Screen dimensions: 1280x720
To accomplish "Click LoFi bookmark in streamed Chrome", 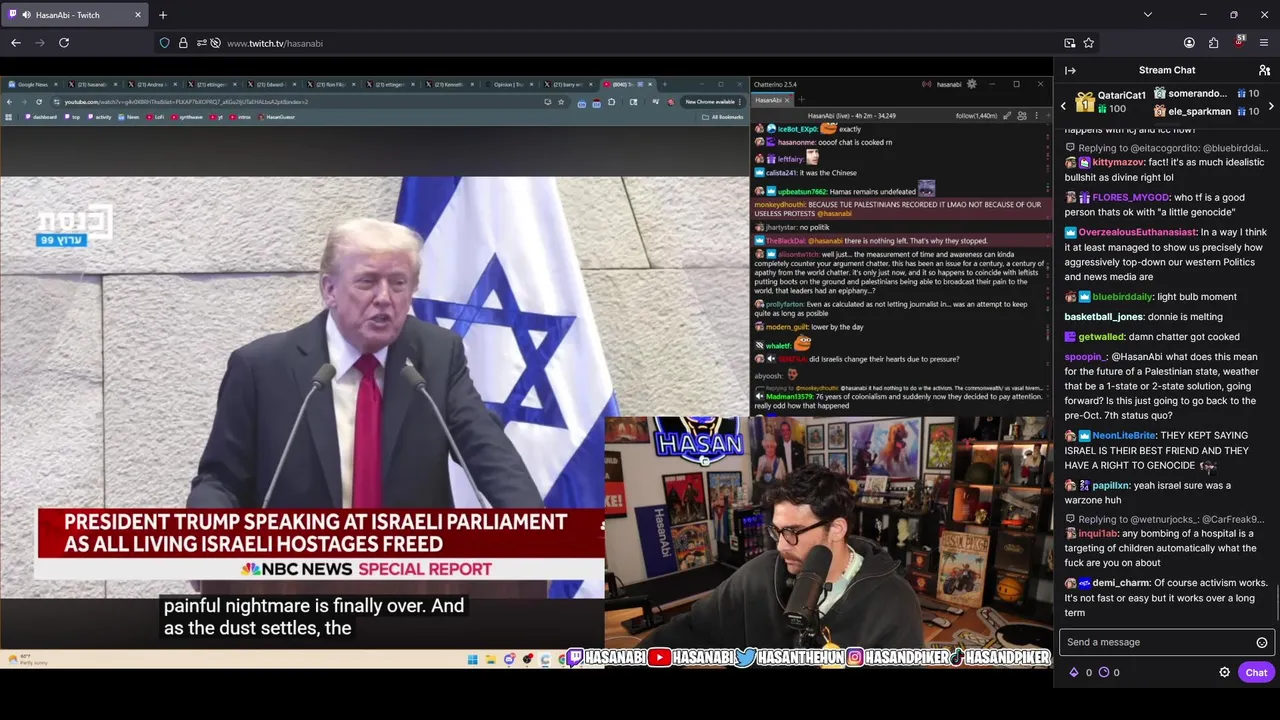I will pos(157,117).
